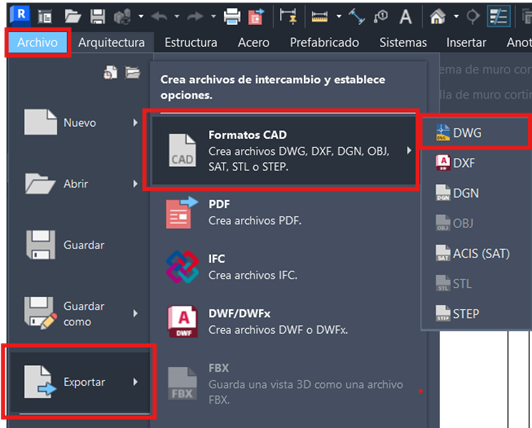This screenshot has width=532, height=428.
Task: Click the Aligned Dimension tool icon
Action: point(357,16)
